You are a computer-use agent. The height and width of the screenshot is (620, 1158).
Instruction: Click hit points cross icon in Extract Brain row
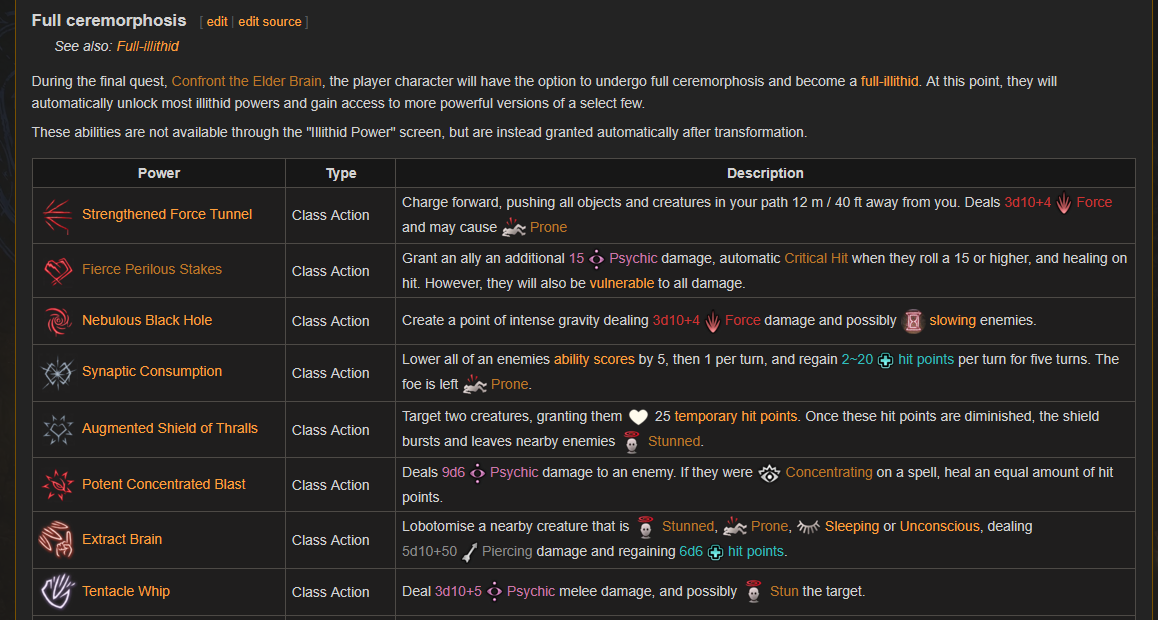(x=715, y=552)
